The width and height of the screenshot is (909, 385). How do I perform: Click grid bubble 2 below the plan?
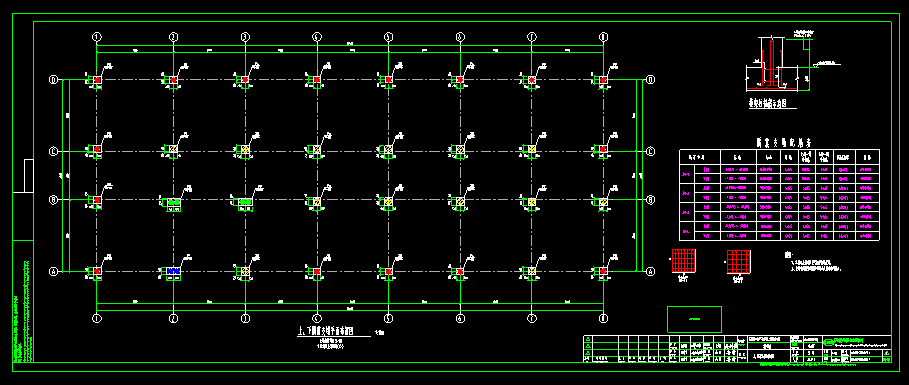point(173,318)
